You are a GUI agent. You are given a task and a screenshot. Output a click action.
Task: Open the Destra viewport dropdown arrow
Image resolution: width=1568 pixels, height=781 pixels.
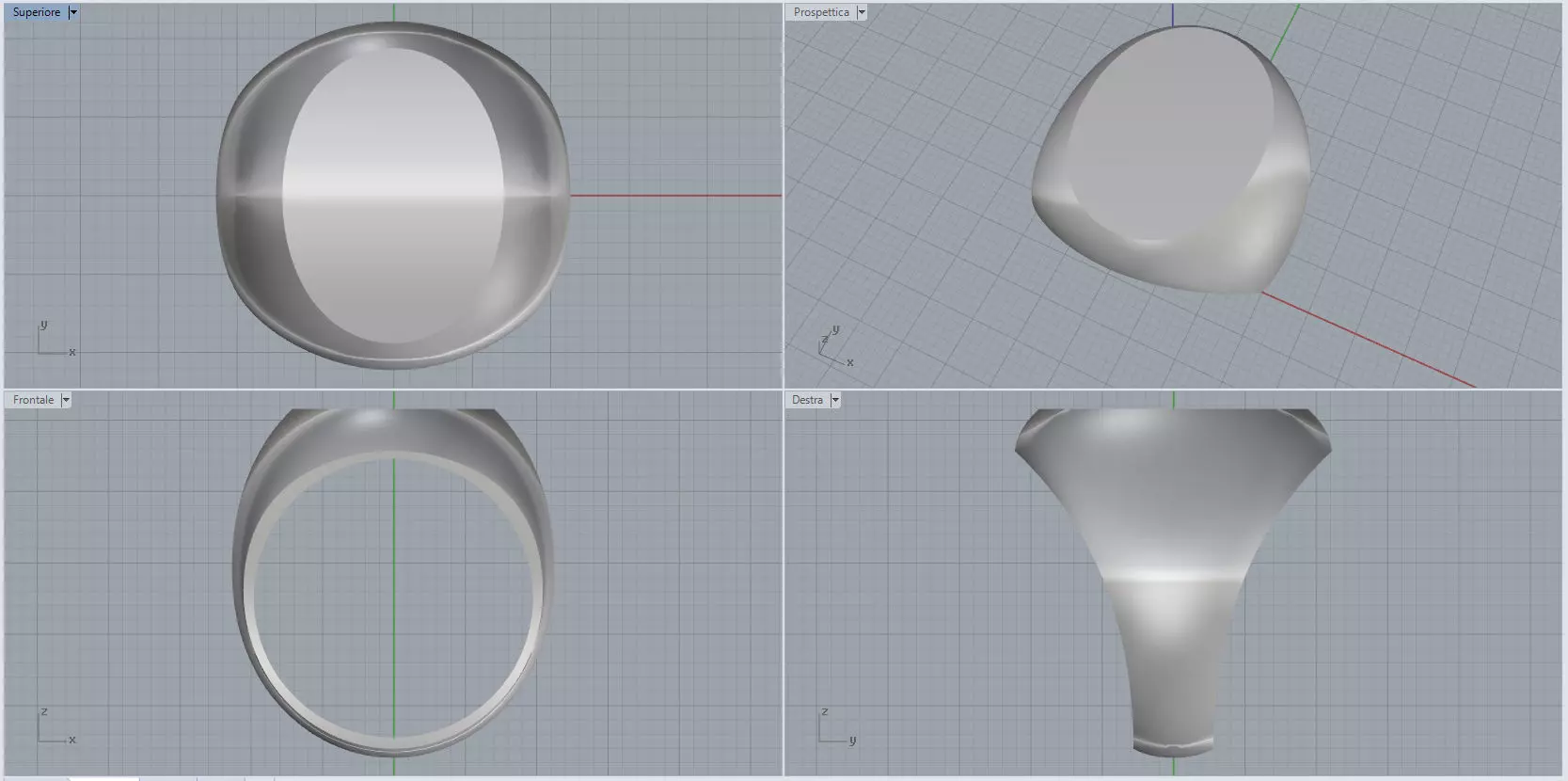[x=835, y=400]
